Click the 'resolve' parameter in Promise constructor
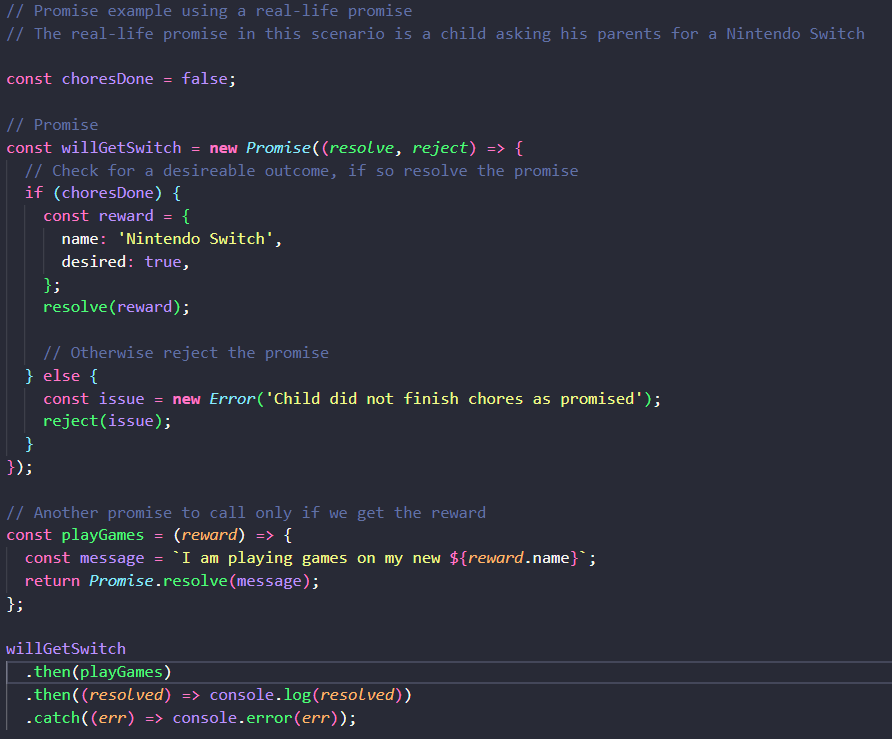892x739 pixels. tap(361, 148)
